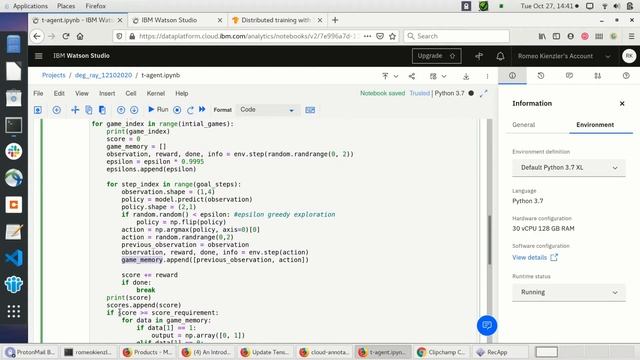Open the blue chat assistant bubble

(x=487, y=325)
